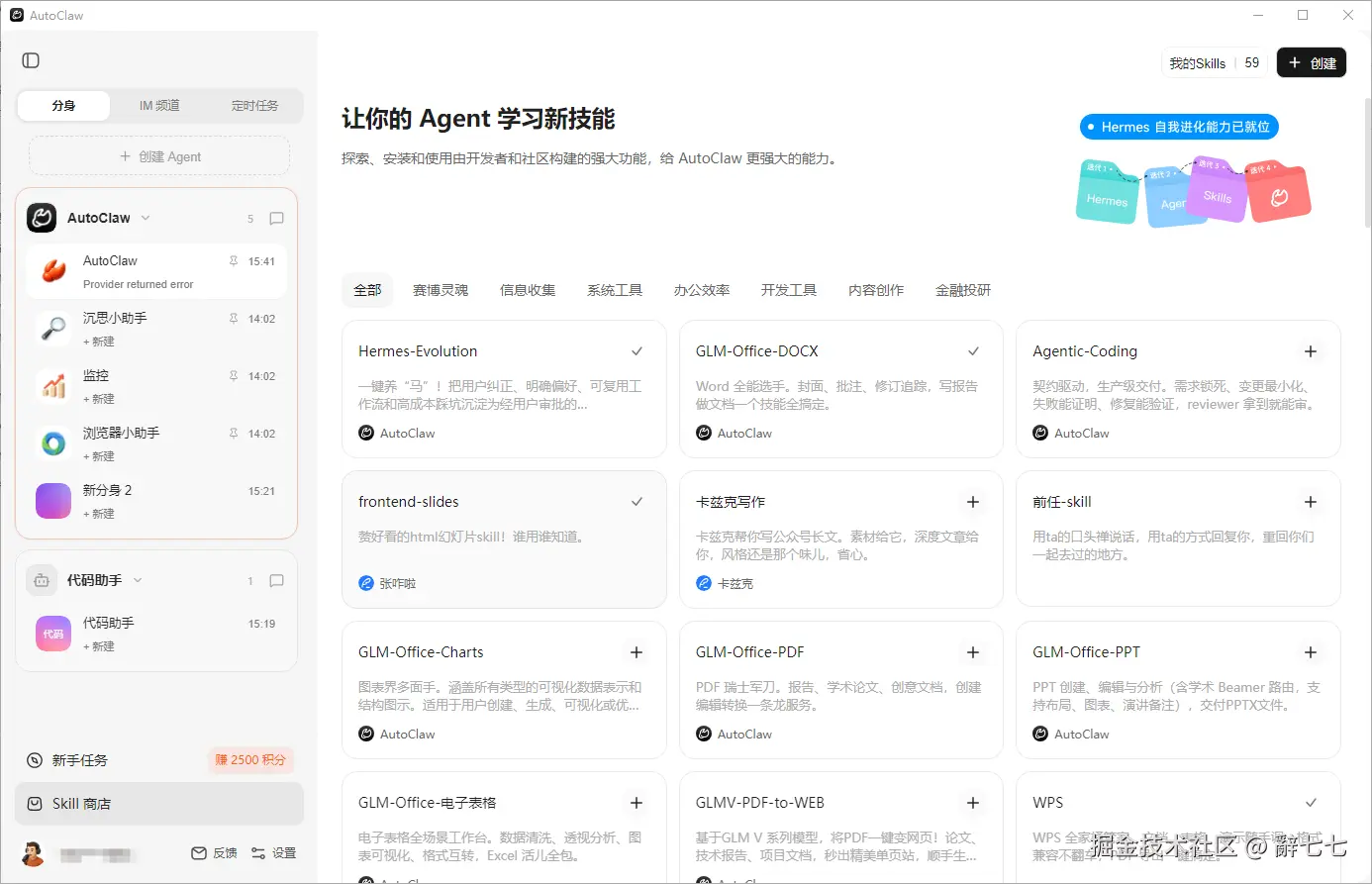The width and height of the screenshot is (1372, 884).
Task: Select the 全部 category tab
Action: click(367, 290)
